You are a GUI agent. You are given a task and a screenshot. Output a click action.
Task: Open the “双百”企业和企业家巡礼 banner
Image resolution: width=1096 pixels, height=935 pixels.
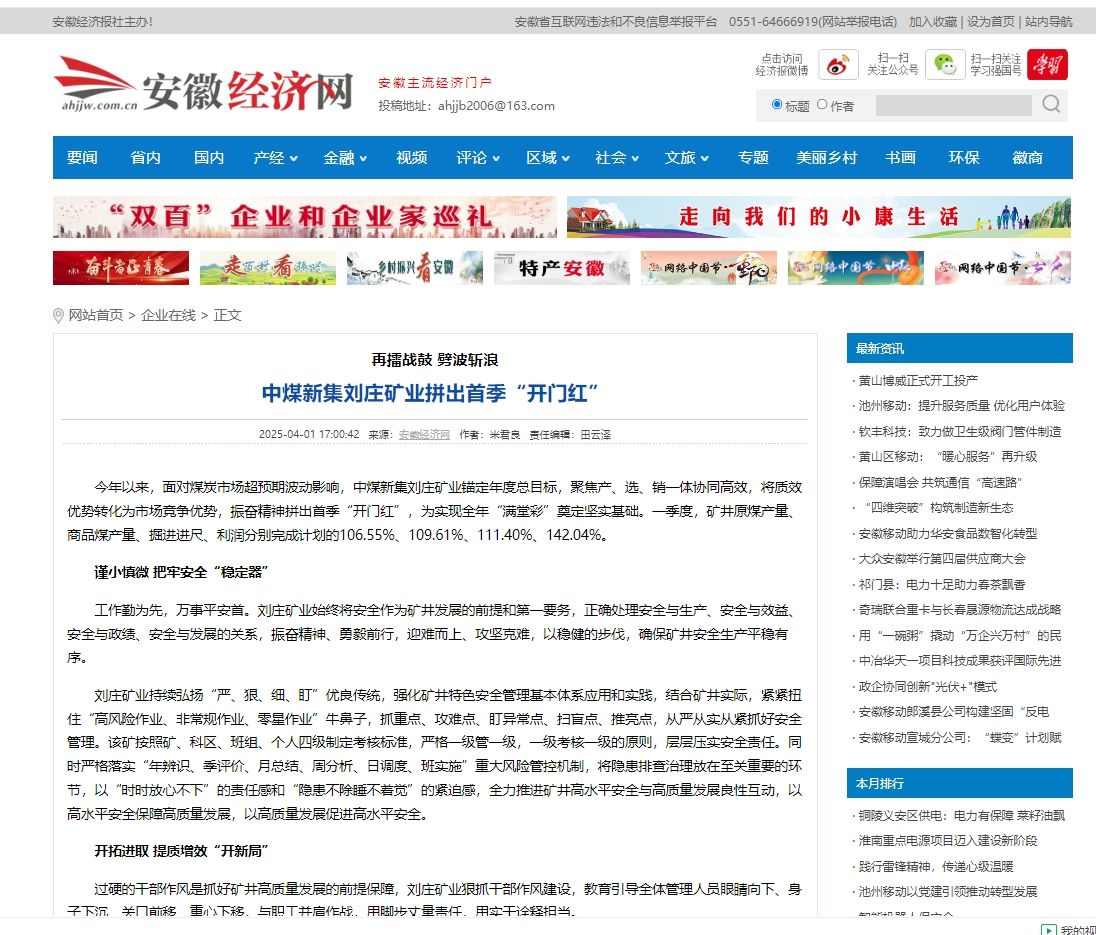305,217
